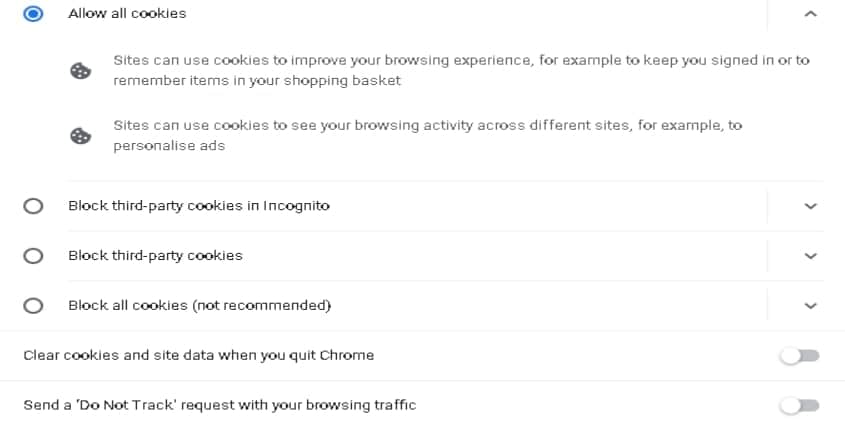Turn on the Do Not Track request switch
Image resolution: width=845 pixels, height=426 pixels.
(800, 406)
